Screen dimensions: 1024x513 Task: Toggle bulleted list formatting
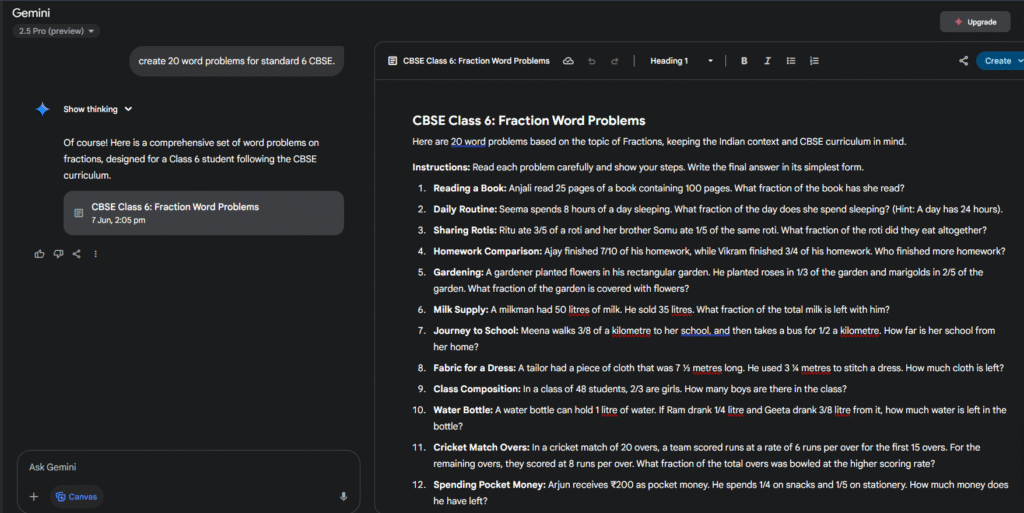point(791,61)
